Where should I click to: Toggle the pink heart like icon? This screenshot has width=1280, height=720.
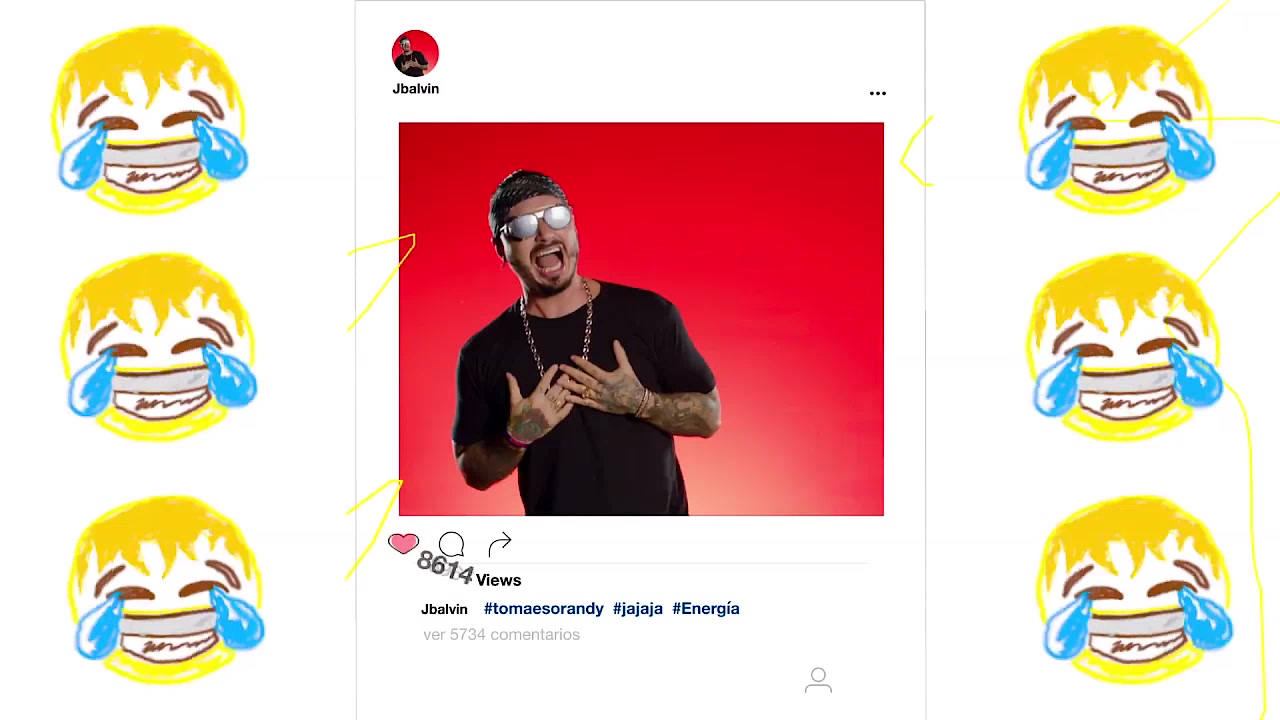403,543
